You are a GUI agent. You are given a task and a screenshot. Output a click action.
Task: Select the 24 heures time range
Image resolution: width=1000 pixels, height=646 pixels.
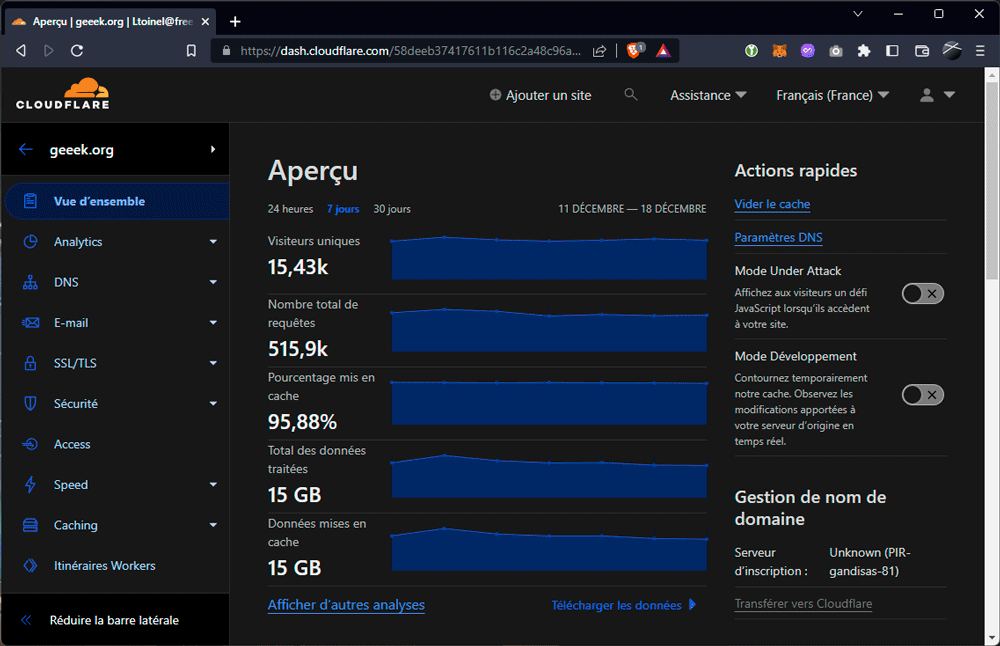click(x=290, y=209)
